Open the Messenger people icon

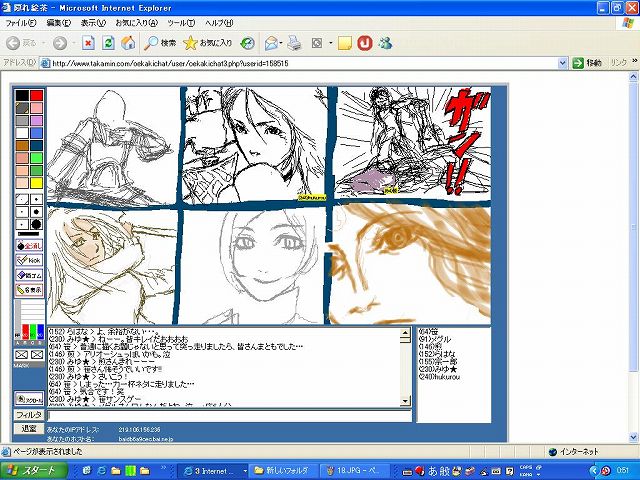click(385, 43)
